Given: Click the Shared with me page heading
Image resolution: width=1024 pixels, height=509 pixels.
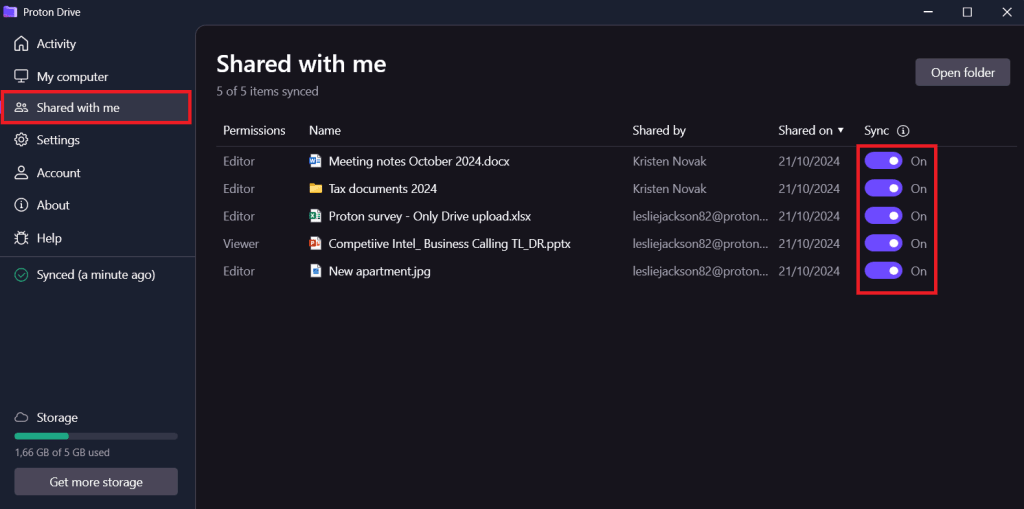Looking at the screenshot, I should click(x=301, y=64).
